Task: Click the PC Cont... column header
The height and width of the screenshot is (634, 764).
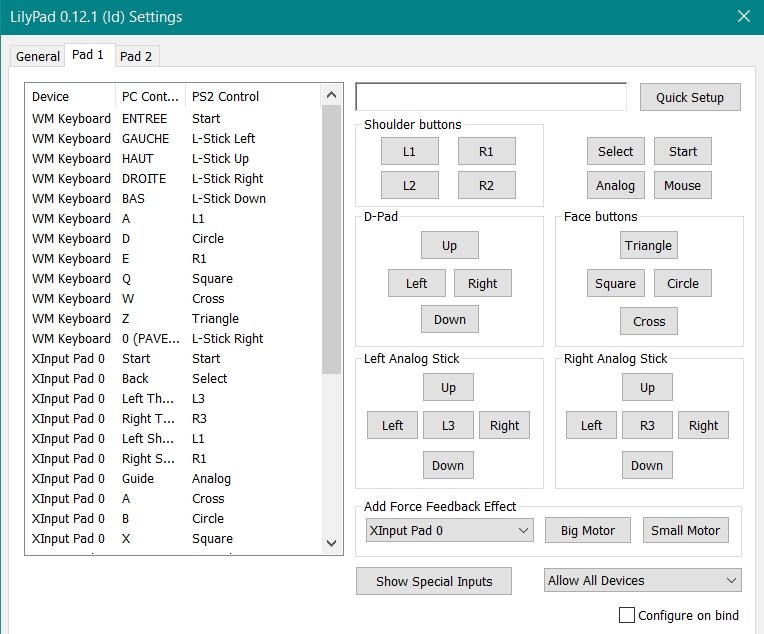Action: tap(151, 96)
